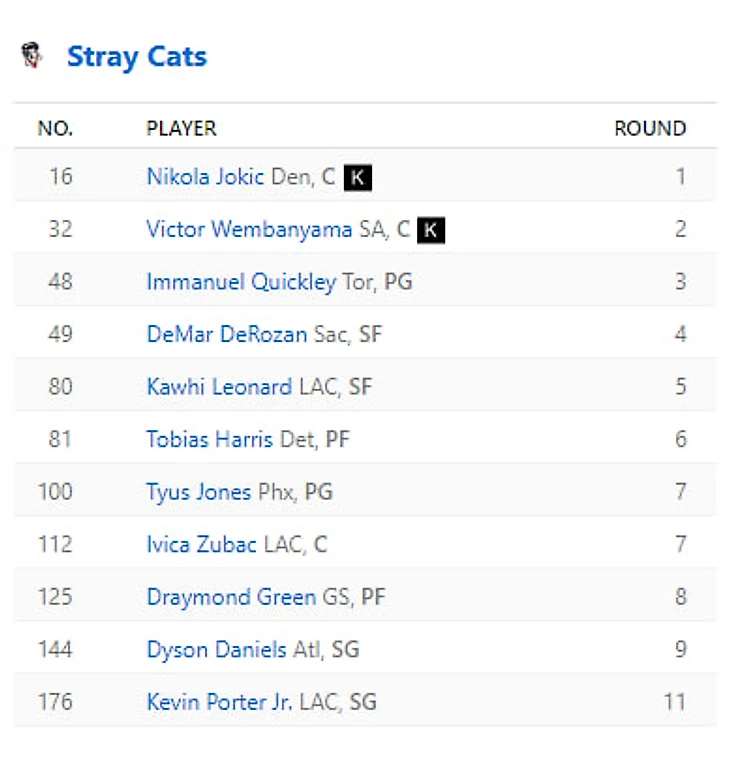
Task: Click the Tyus Jones link
Action: pos(199,492)
